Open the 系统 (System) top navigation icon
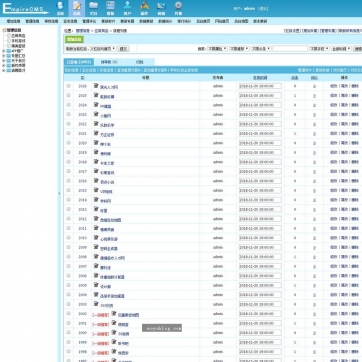This screenshot has height=362, width=362. tap(60, 8)
